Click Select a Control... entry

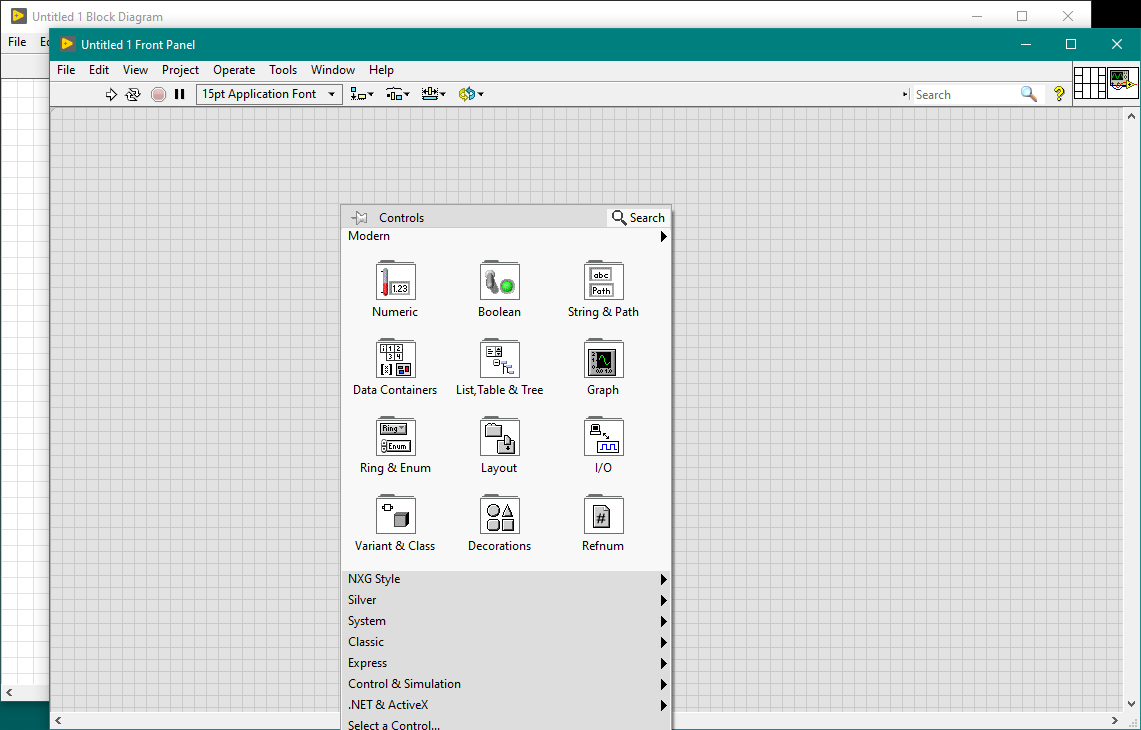pyautogui.click(x=394, y=725)
